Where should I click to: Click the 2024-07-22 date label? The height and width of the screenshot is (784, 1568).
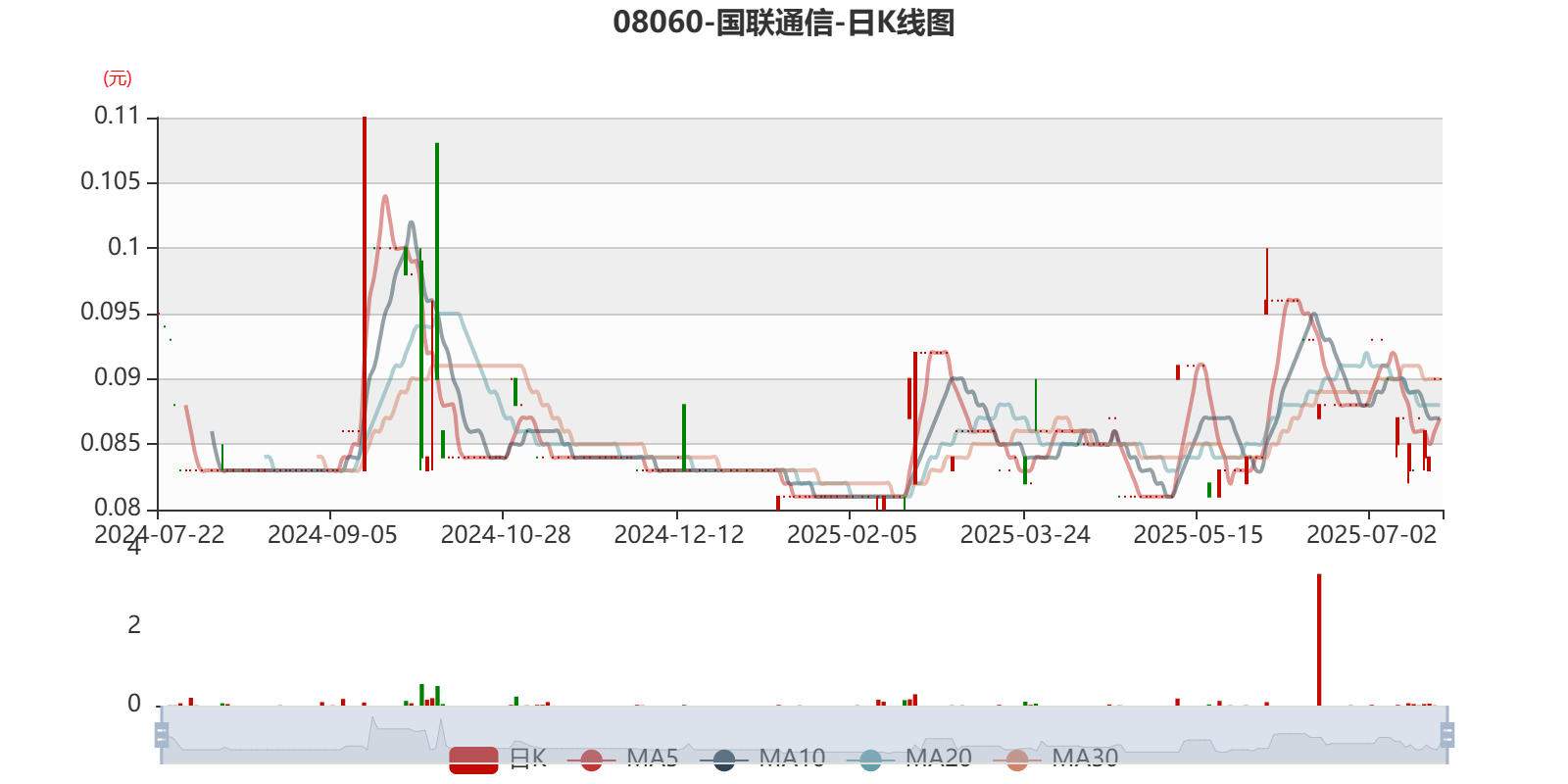[160, 534]
